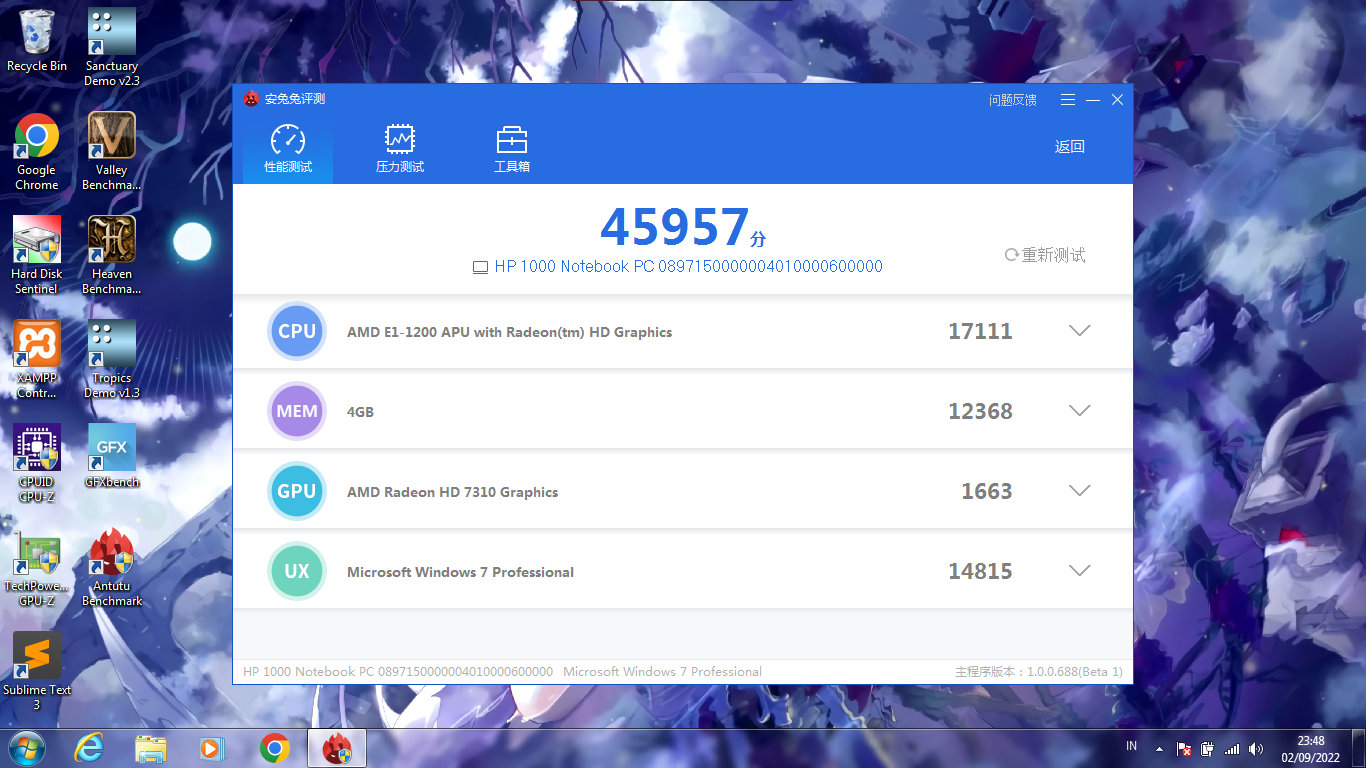
Task: Select the Recycle Bin desktop icon
Action: coord(37,40)
